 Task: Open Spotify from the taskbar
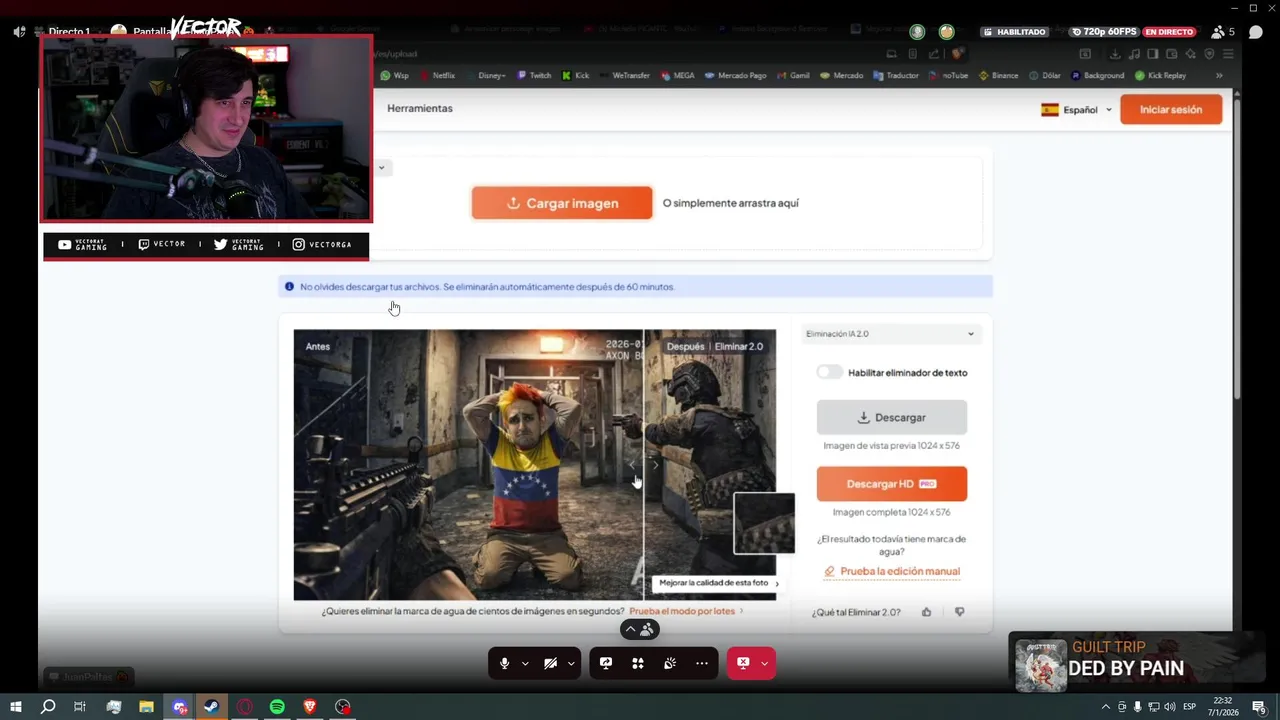(277, 707)
